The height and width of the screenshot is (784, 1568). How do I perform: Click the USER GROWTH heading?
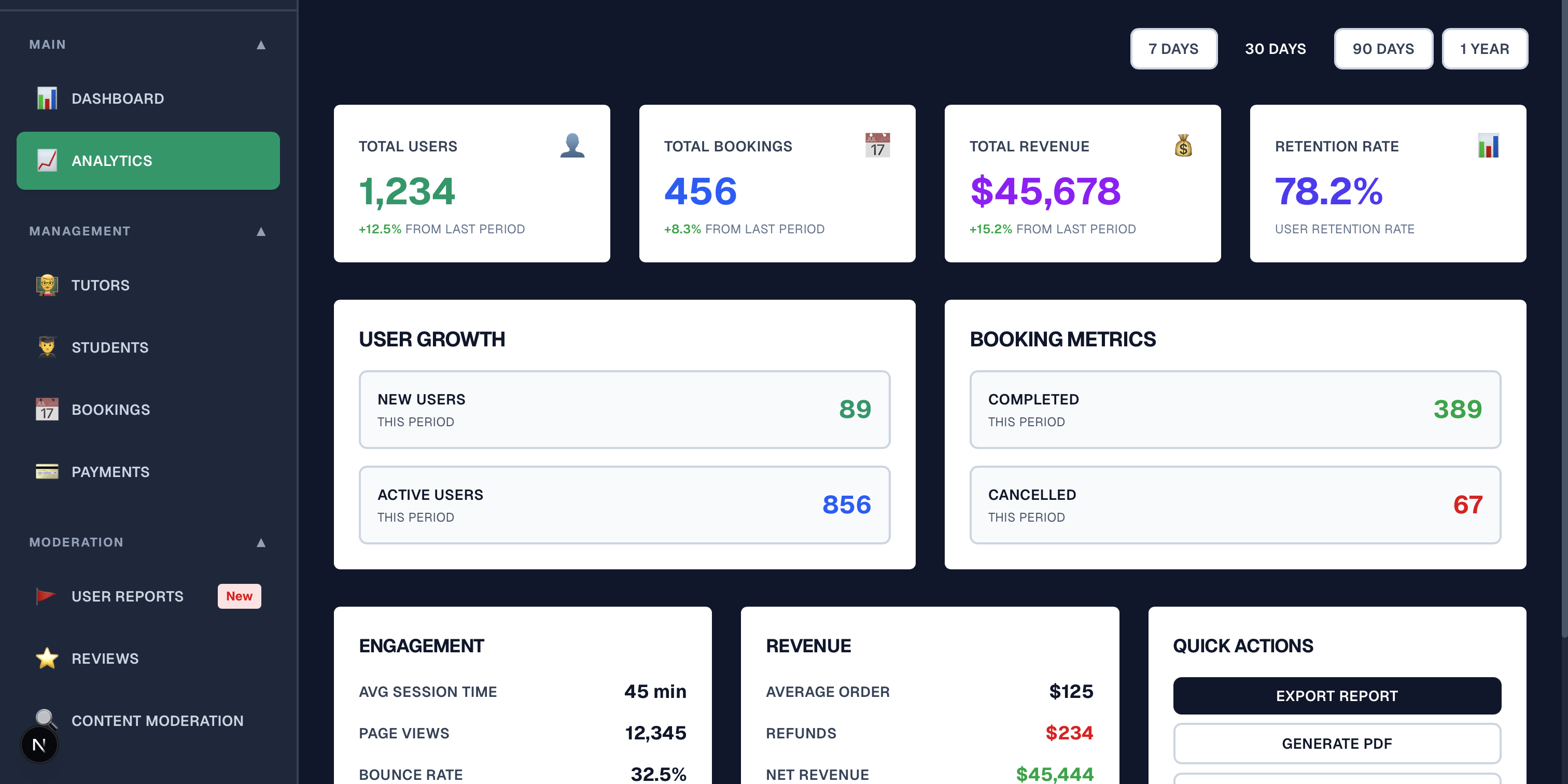point(431,339)
